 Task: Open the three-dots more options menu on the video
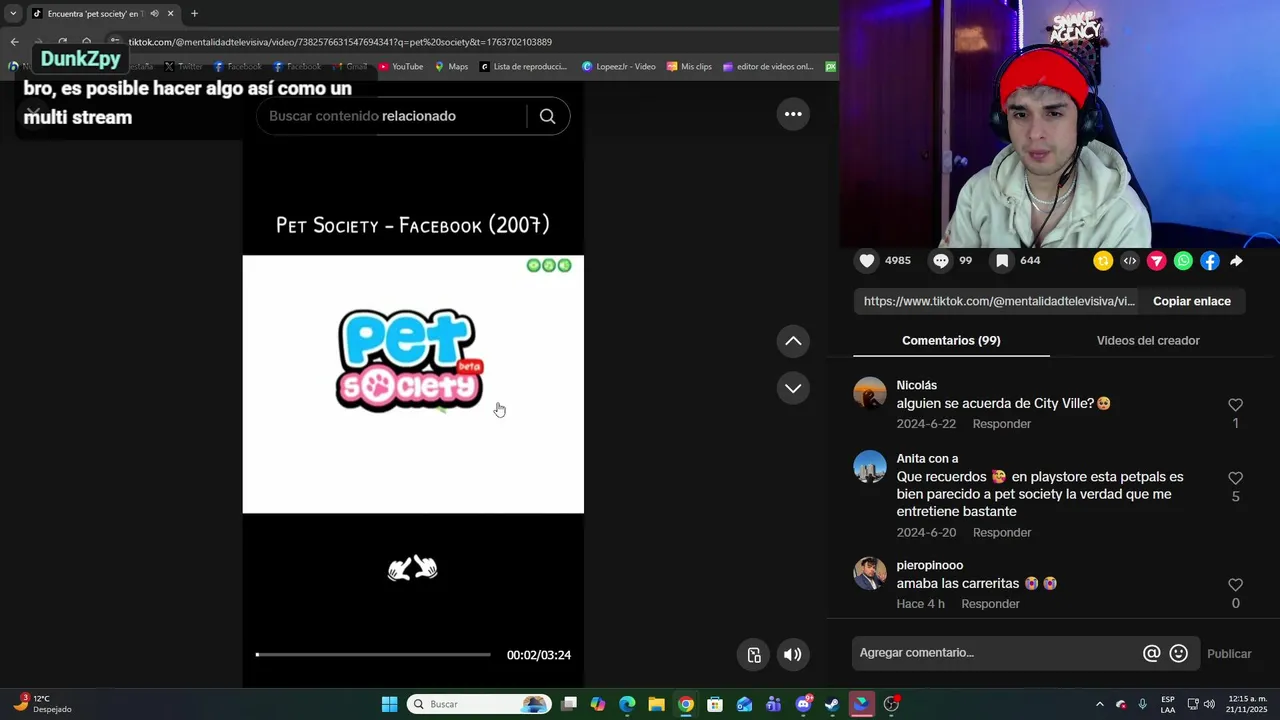pyautogui.click(x=793, y=114)
